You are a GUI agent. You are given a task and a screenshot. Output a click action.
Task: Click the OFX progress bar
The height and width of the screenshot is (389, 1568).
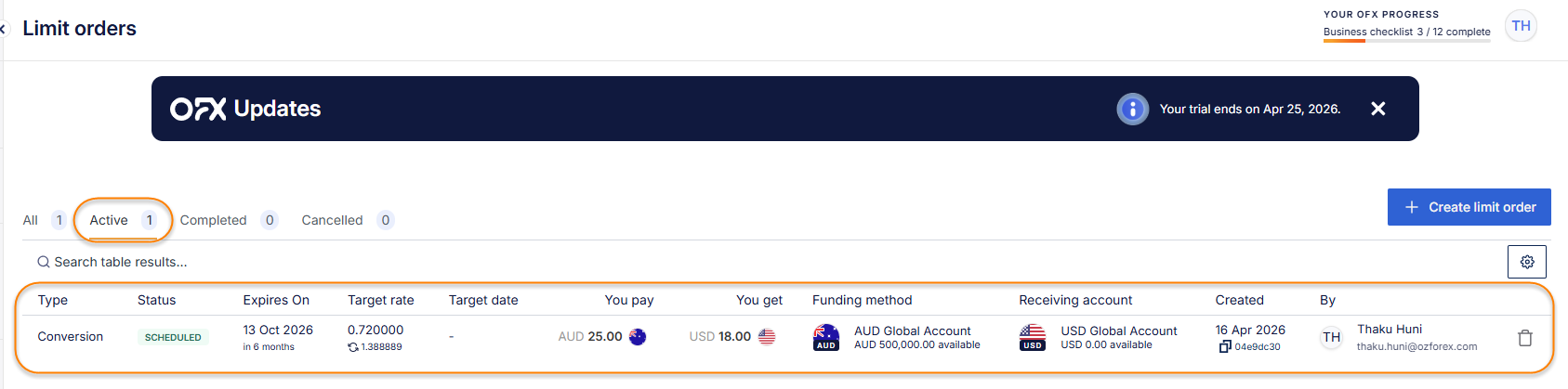tap(1405, 41)
